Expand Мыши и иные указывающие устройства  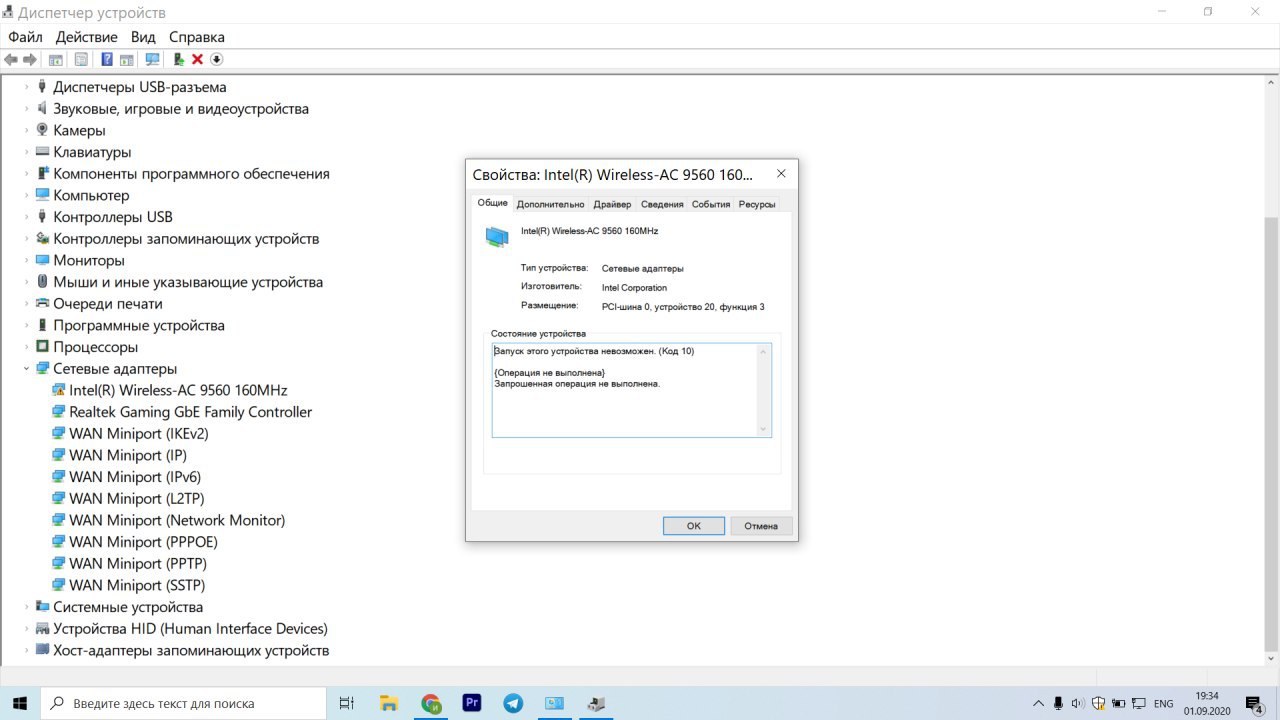[27, 282]
